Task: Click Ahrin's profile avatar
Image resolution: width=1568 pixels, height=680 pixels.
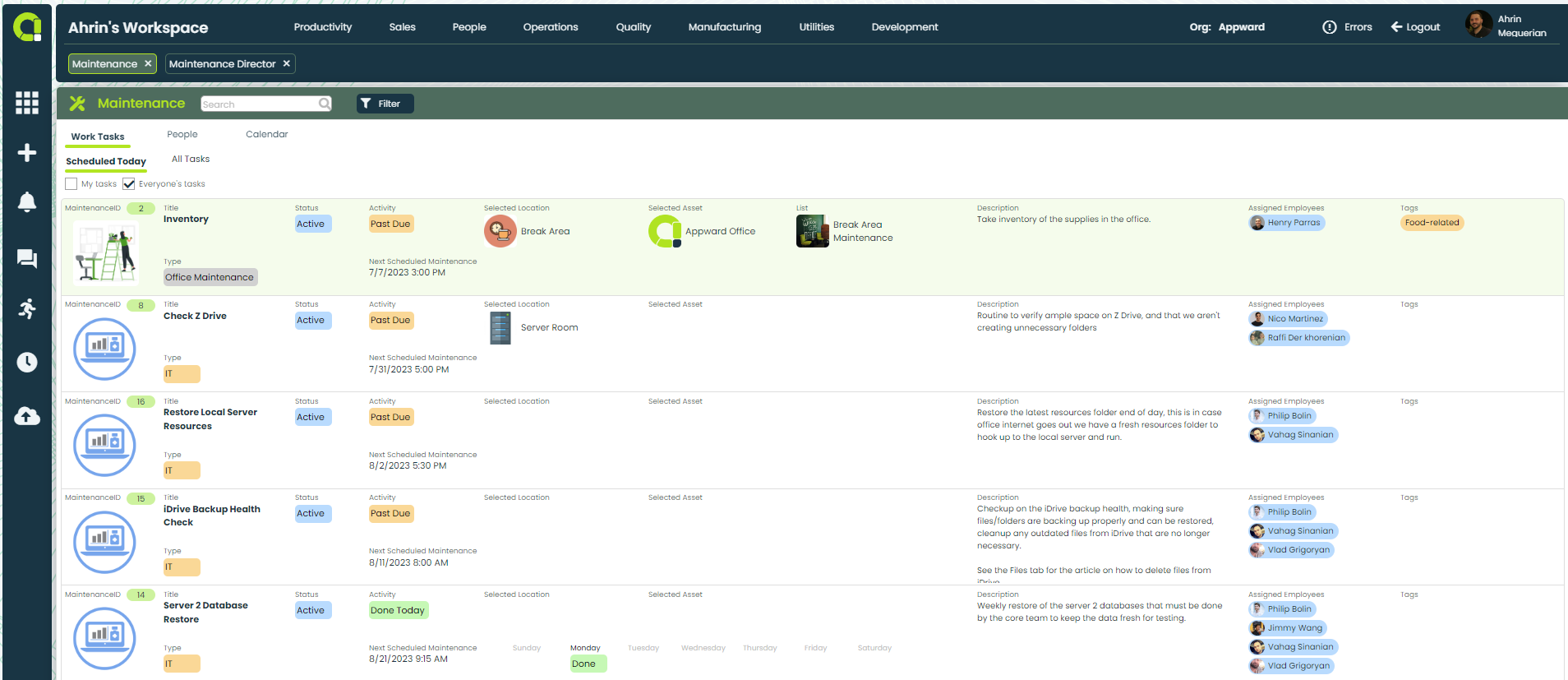Action: coord(1478,24)
